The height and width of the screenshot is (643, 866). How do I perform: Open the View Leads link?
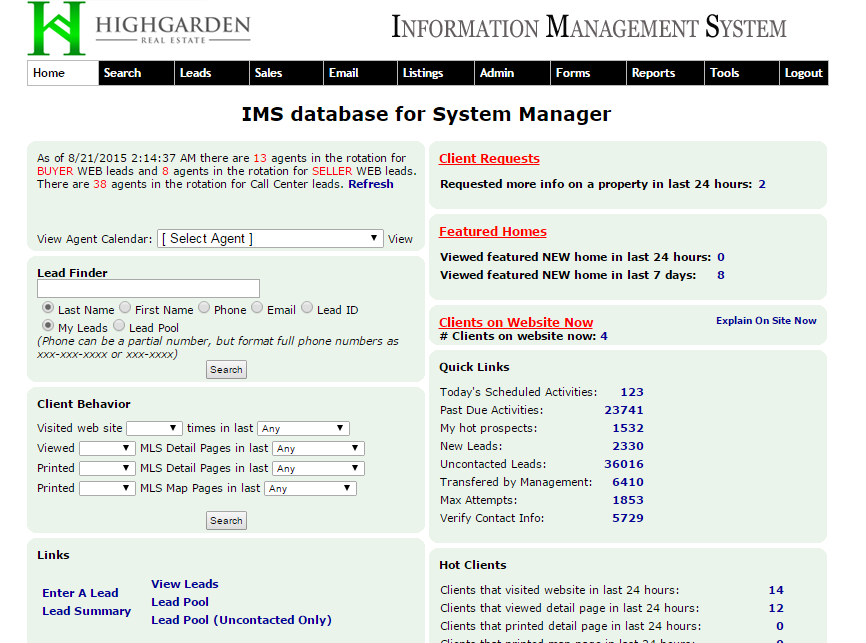pyautogui.click(x=185, y=584)
